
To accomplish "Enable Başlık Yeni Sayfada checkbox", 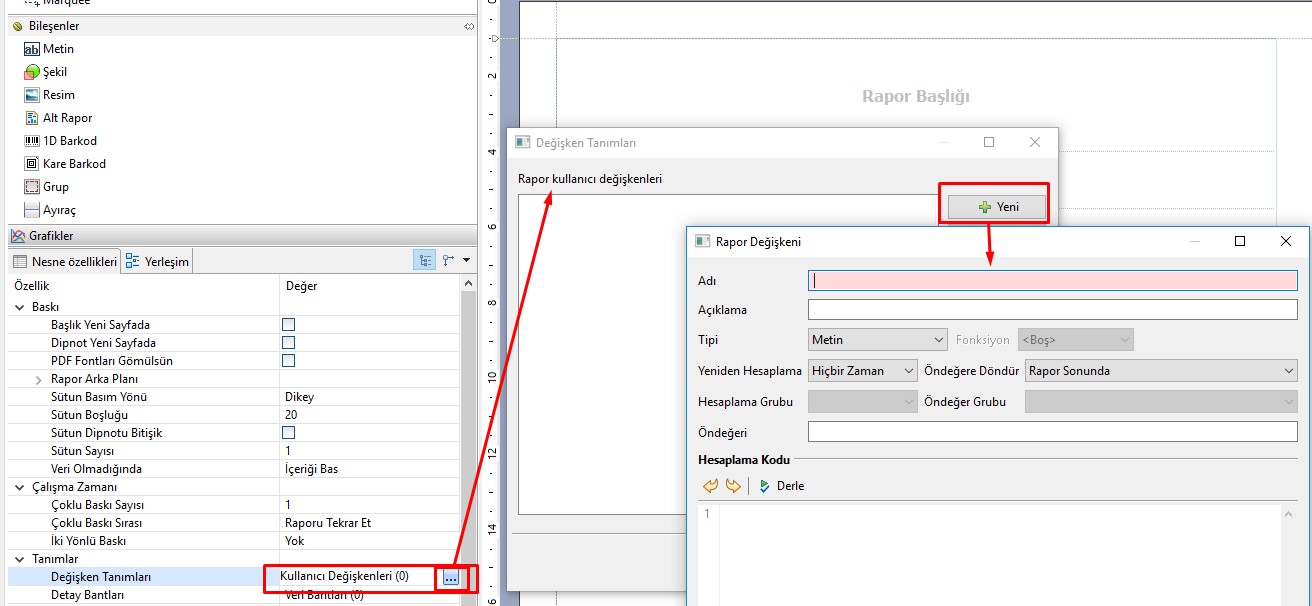I will pyautogui.click(x=288, y=325).
